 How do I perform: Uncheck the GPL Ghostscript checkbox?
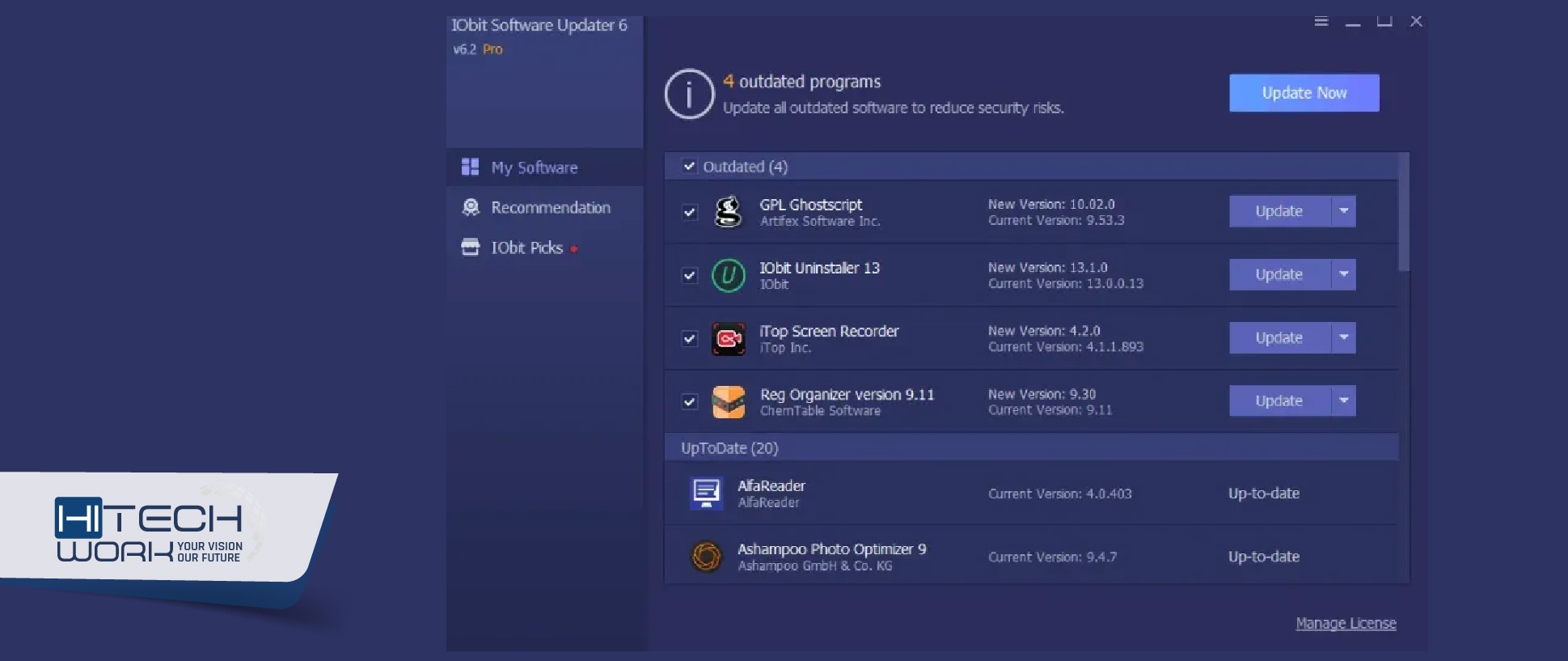pyautogui.click(x=689, y=212)
